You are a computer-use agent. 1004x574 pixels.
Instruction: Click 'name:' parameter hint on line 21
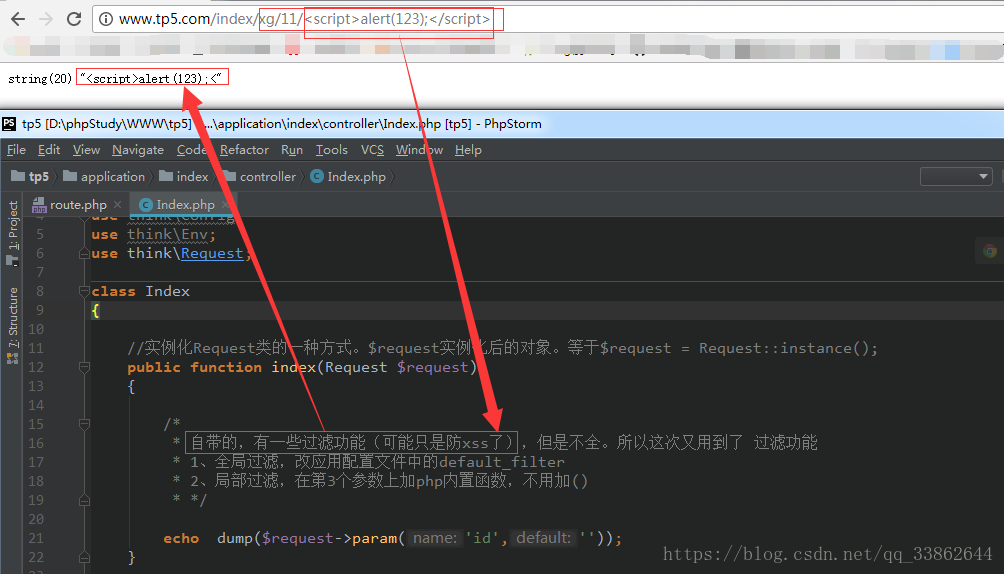point(435,538)
